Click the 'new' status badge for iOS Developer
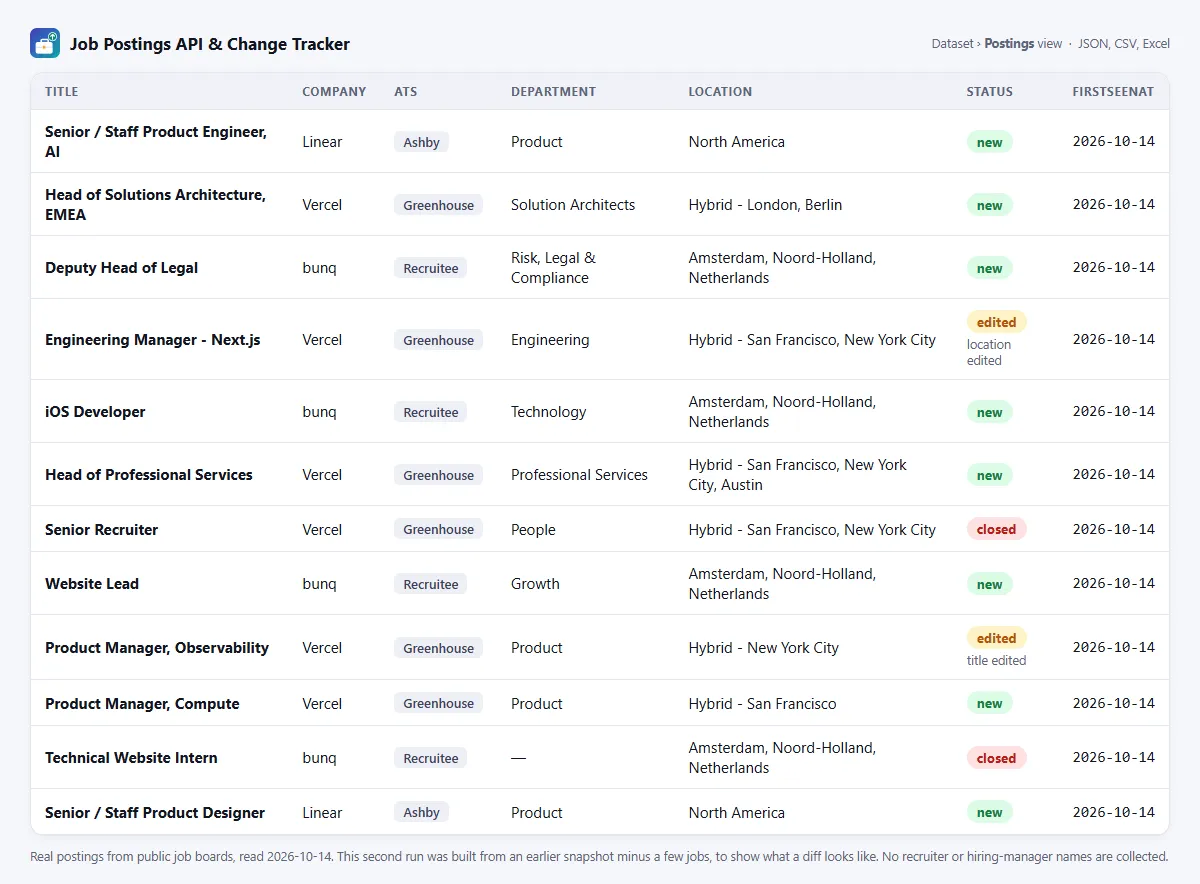 [989, 412]
